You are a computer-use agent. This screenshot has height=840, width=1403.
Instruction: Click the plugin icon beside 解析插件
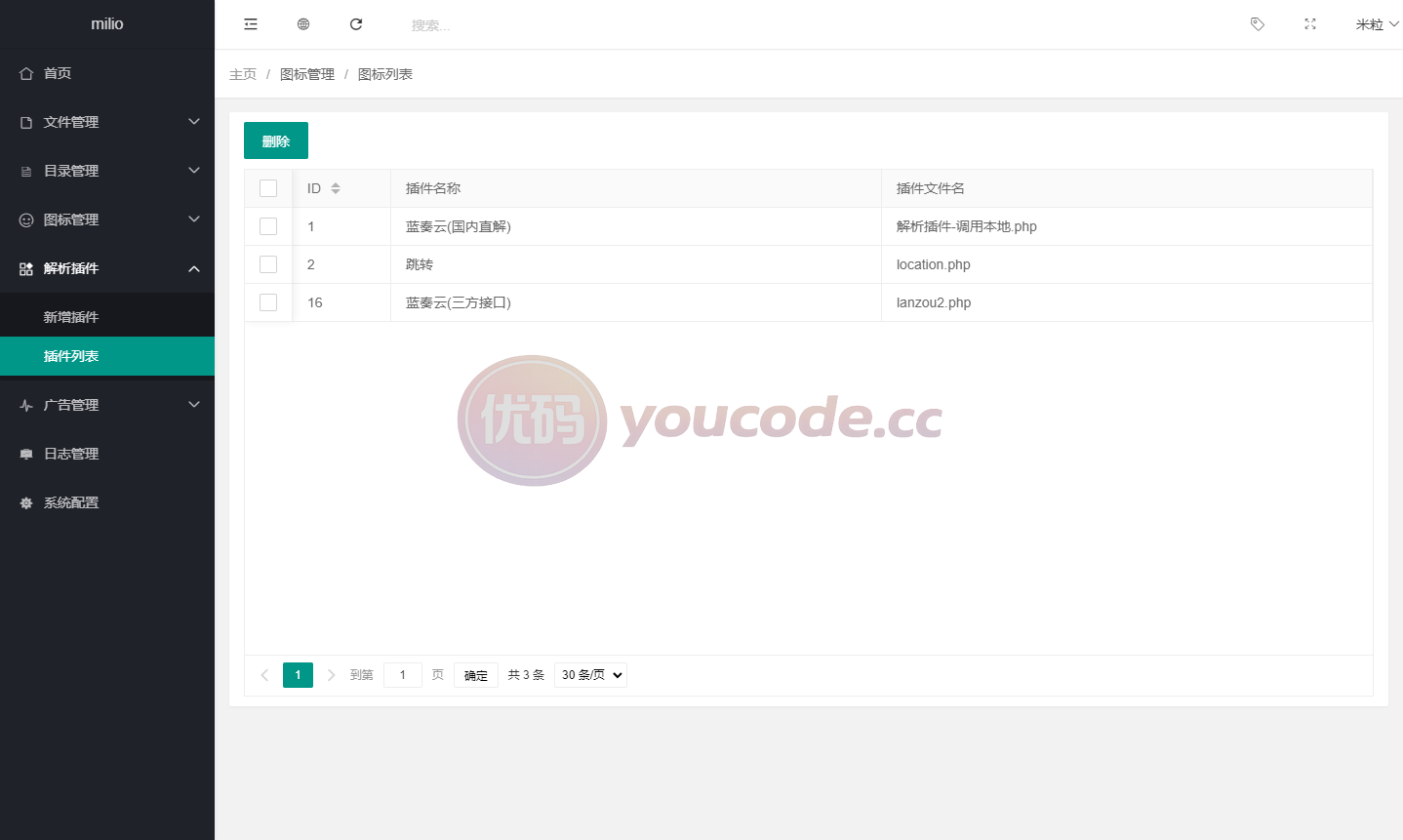(26, 268)
